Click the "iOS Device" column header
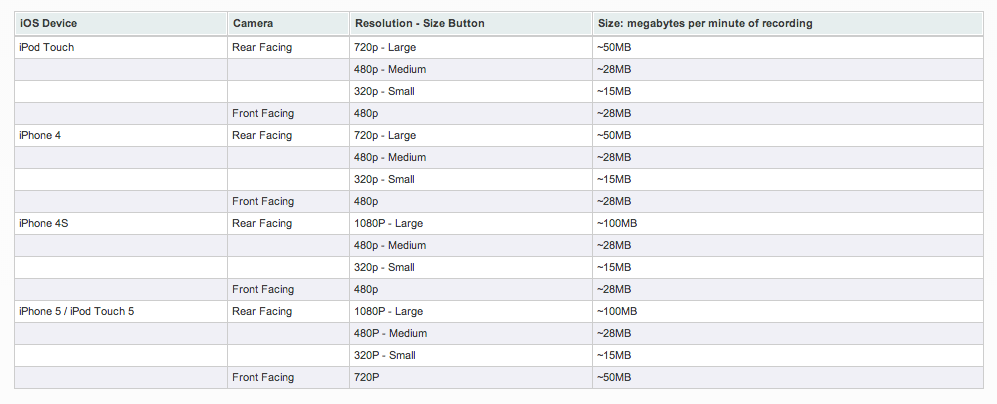Viewport: 997px width, 404px height. (x=49, y=23)
